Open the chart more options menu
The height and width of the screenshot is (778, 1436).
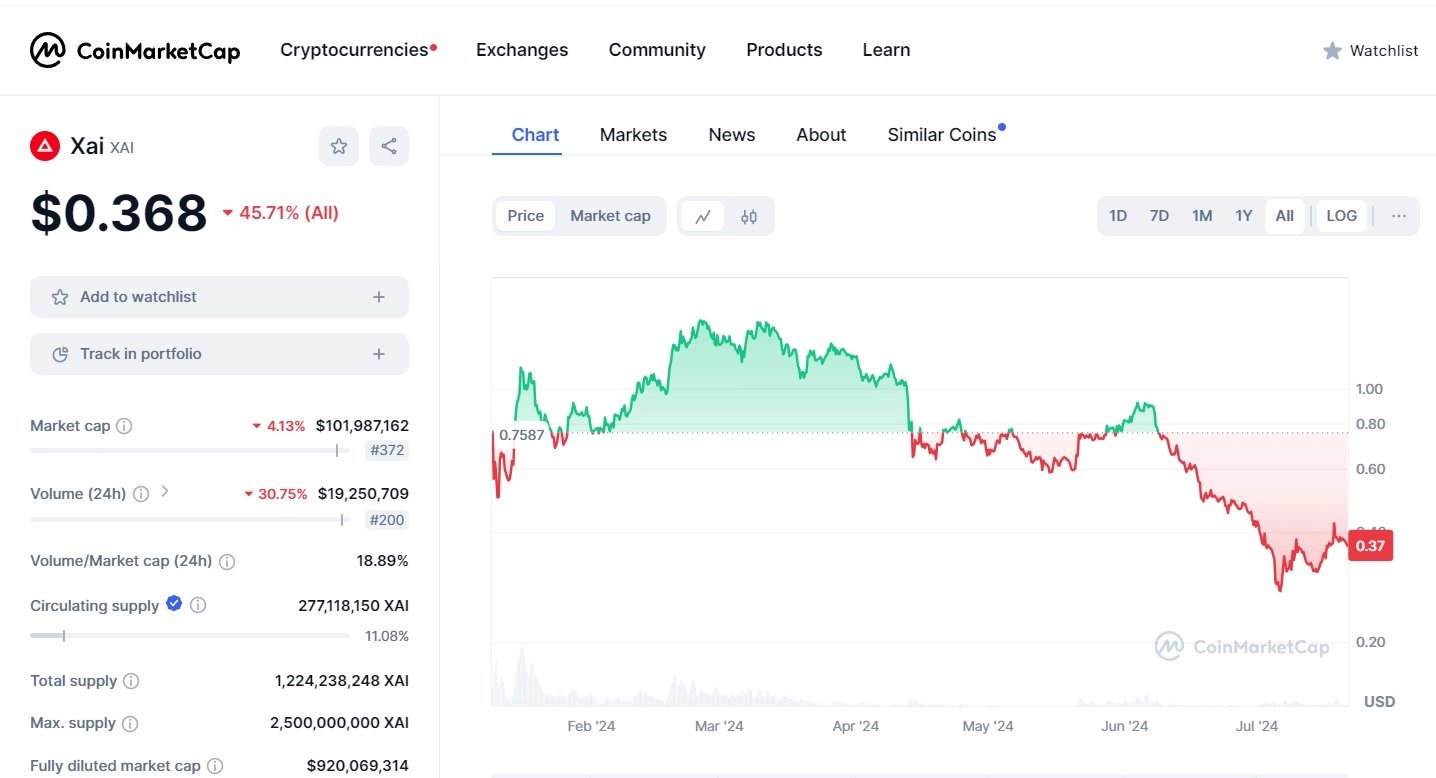1398,216
